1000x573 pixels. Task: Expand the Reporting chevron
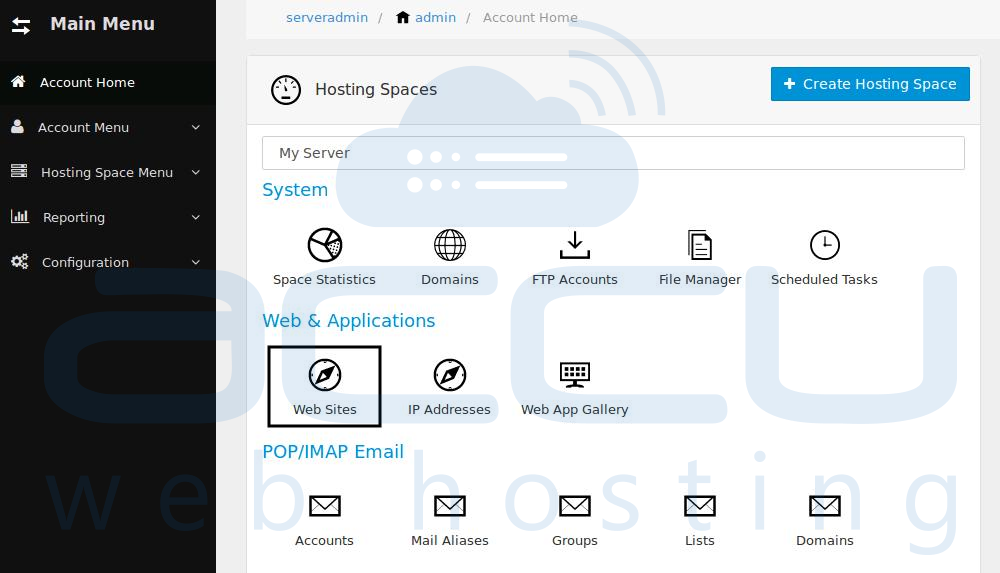tap(196, 217)
